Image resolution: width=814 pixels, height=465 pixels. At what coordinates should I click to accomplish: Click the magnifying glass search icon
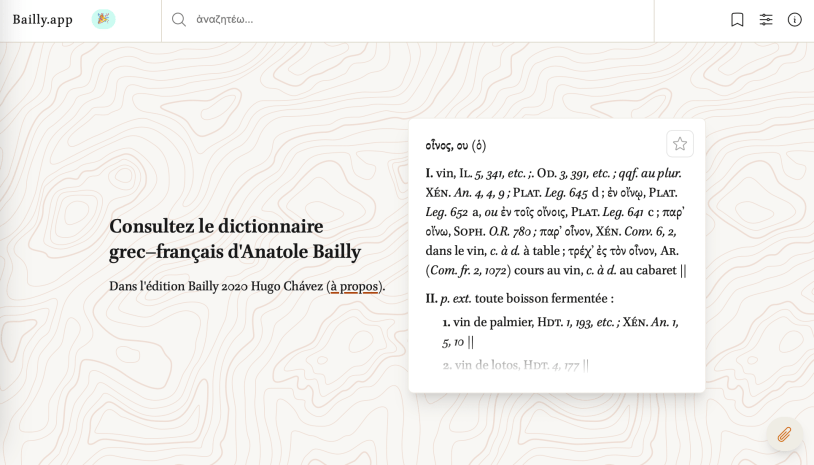point(179,20)
